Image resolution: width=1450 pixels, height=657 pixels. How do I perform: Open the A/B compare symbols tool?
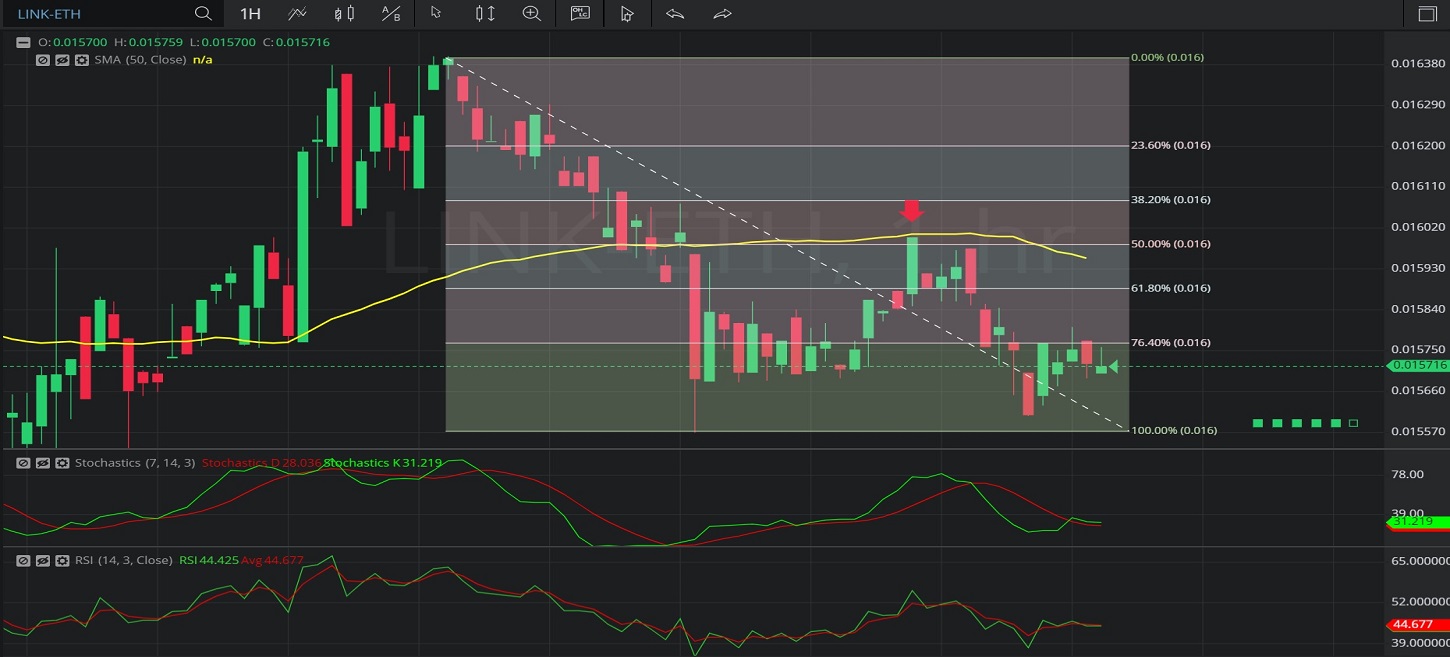coord(391,14)
